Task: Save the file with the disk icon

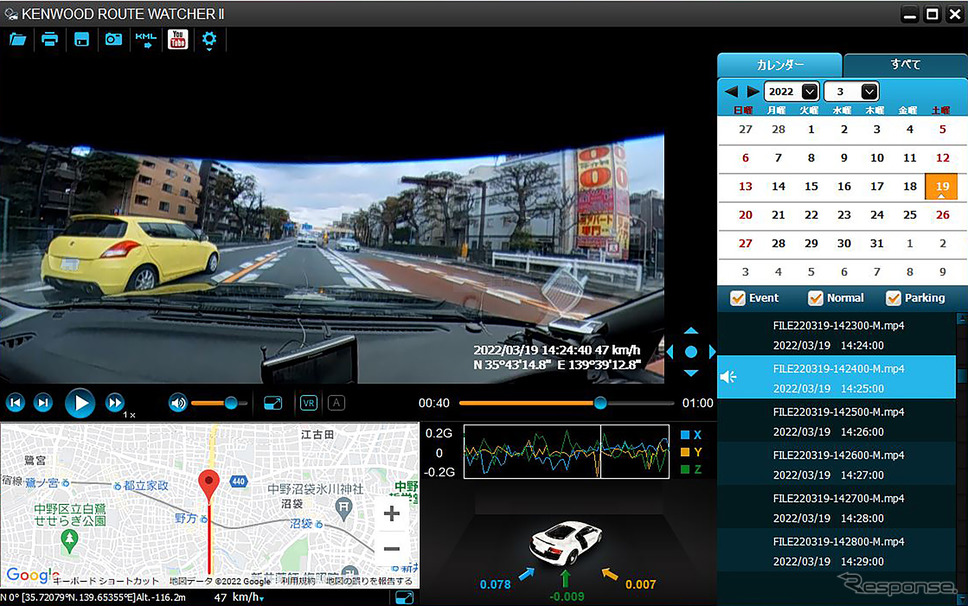Action: (x=81, y=40)
